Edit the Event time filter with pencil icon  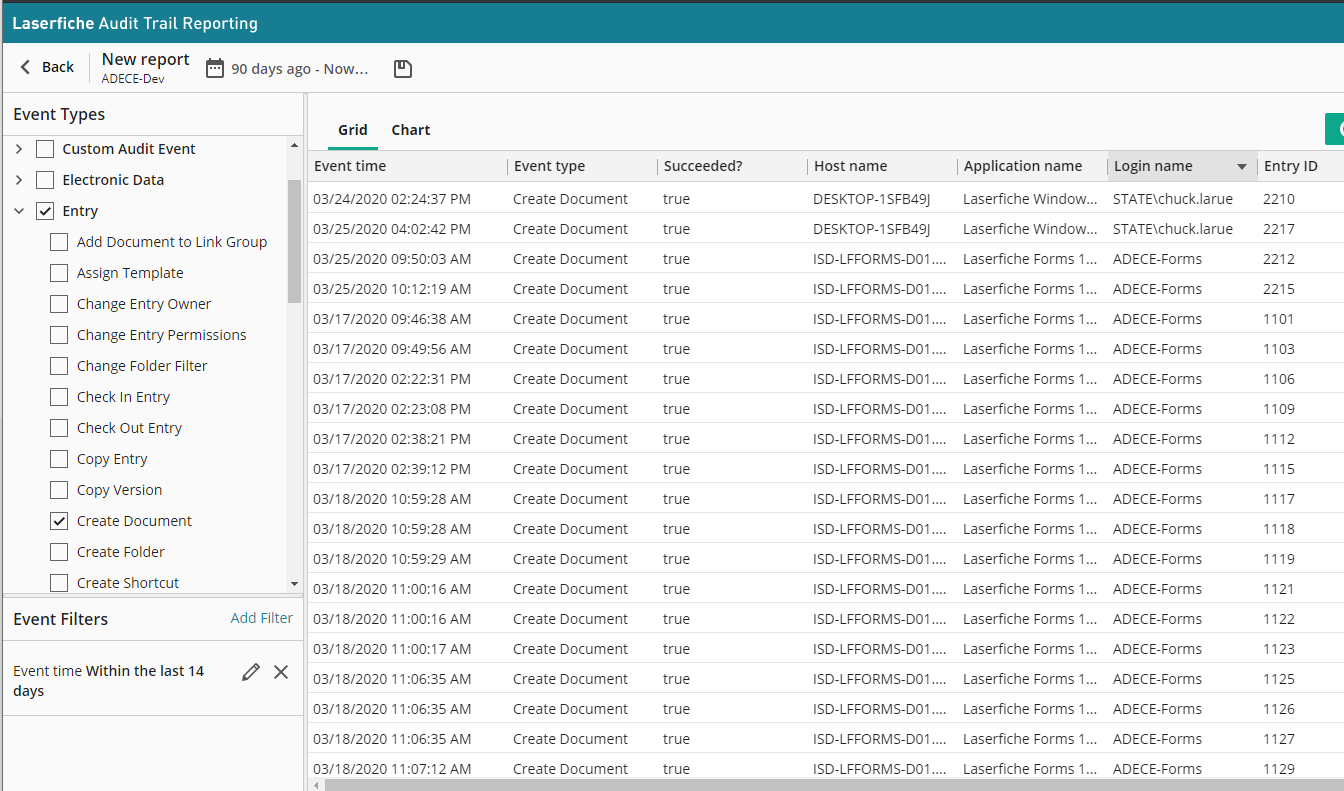[x=251, y=672]
